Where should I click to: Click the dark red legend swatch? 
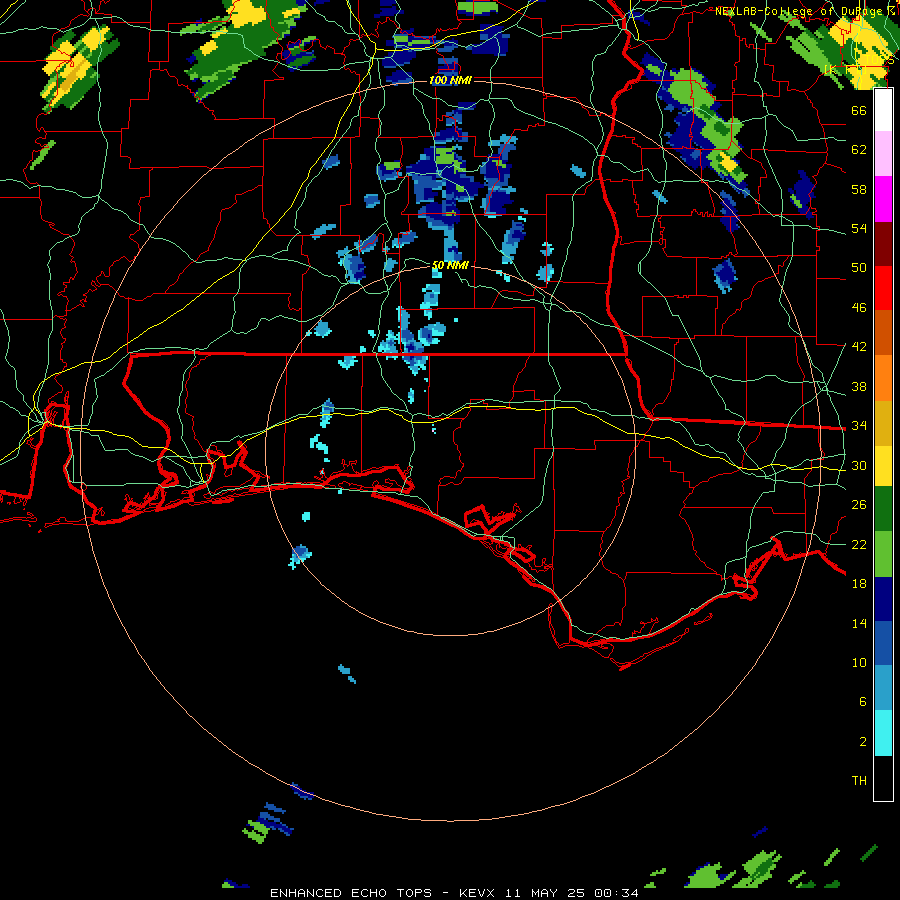[x=883, y=243]
